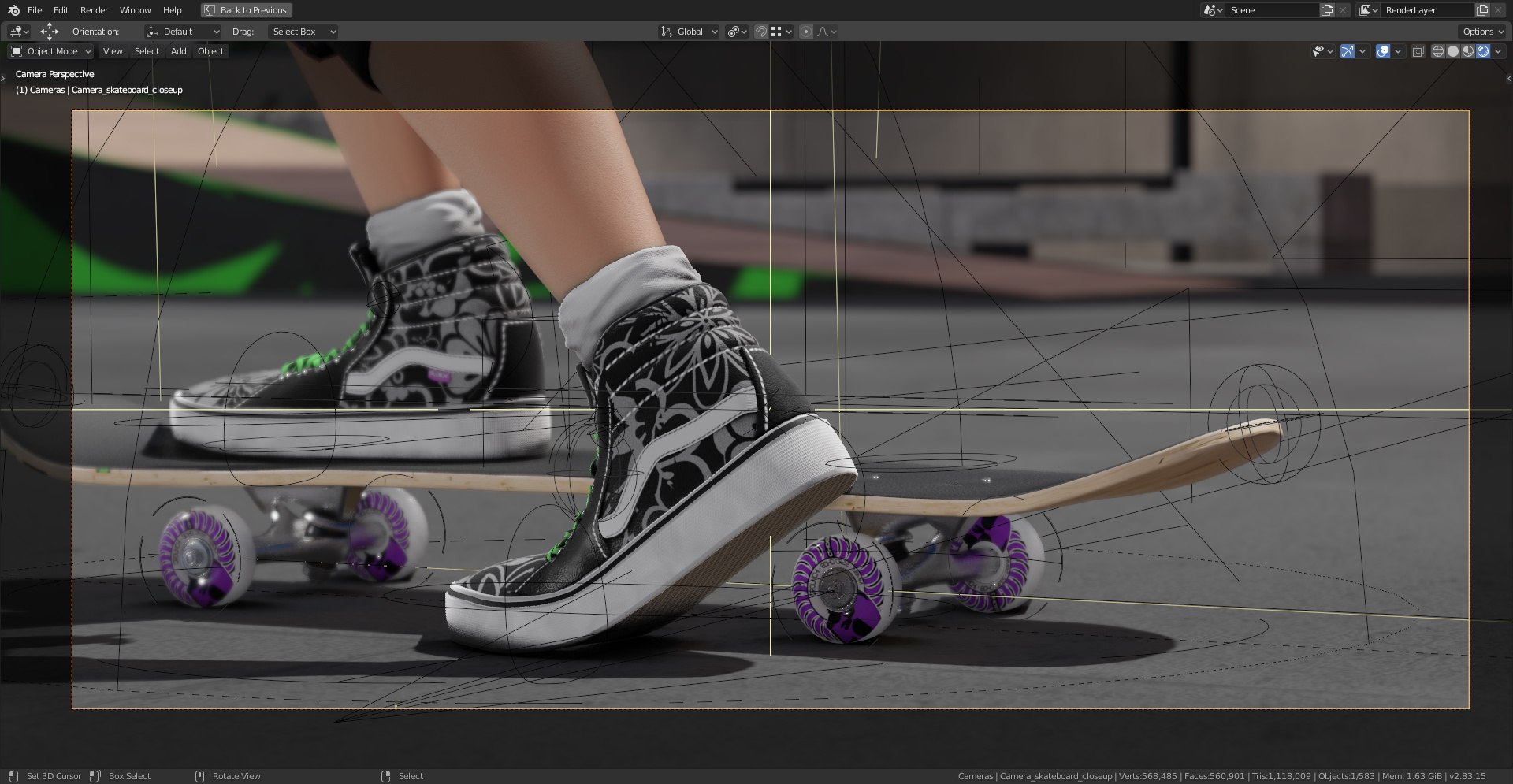Open the viewport shading options dropdown

click(x=1498, y=51)
